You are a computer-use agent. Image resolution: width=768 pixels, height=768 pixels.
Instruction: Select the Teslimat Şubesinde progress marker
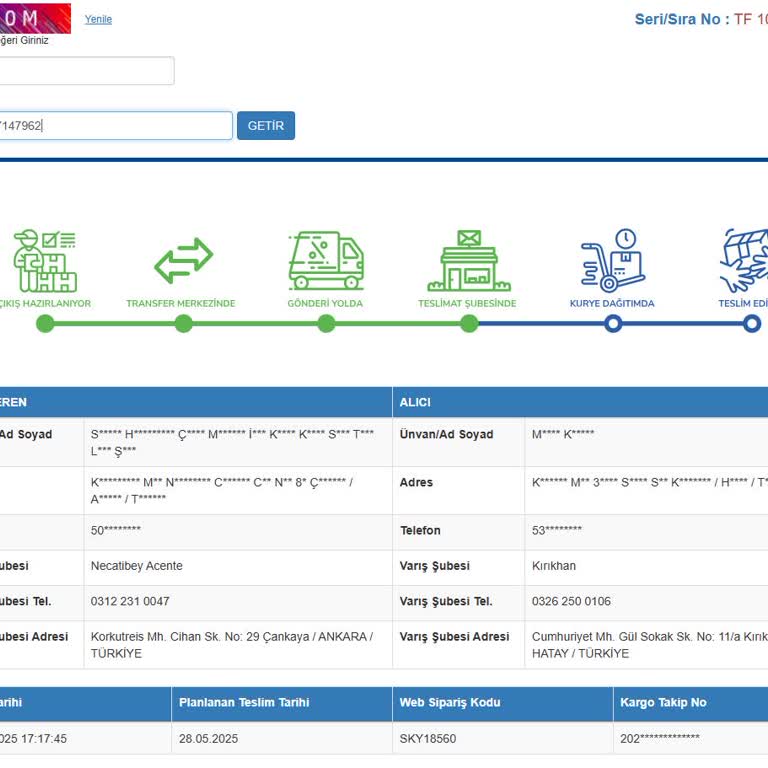469,323
